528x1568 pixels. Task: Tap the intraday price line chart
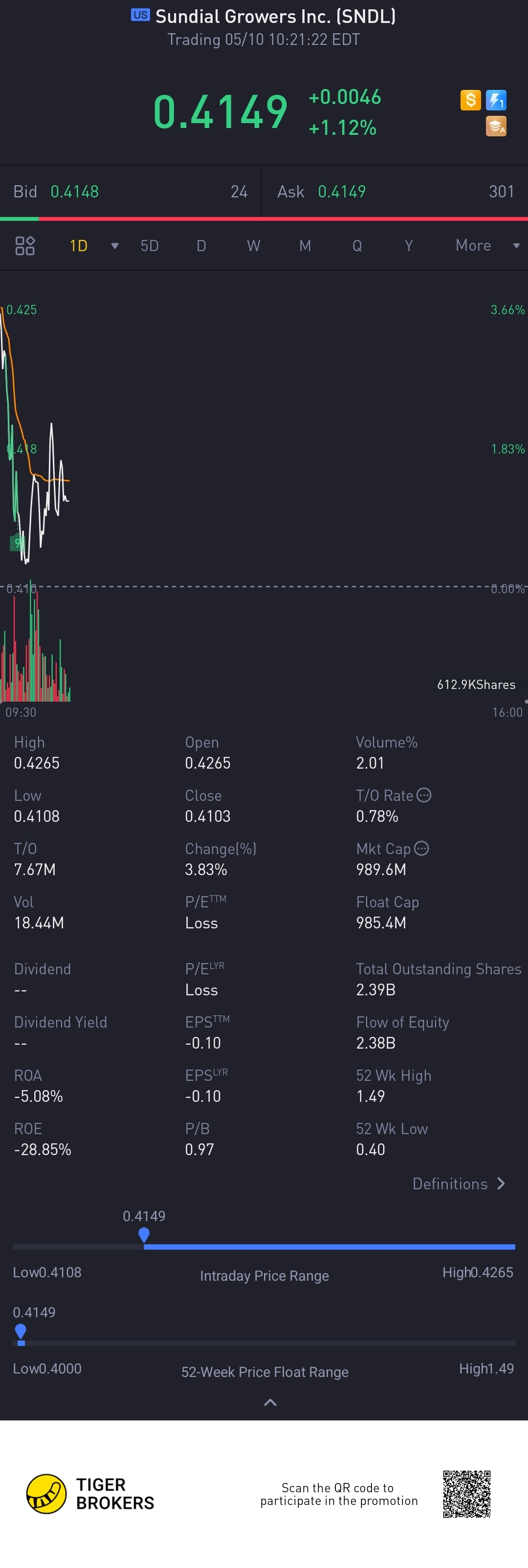[x=35, y=435]
